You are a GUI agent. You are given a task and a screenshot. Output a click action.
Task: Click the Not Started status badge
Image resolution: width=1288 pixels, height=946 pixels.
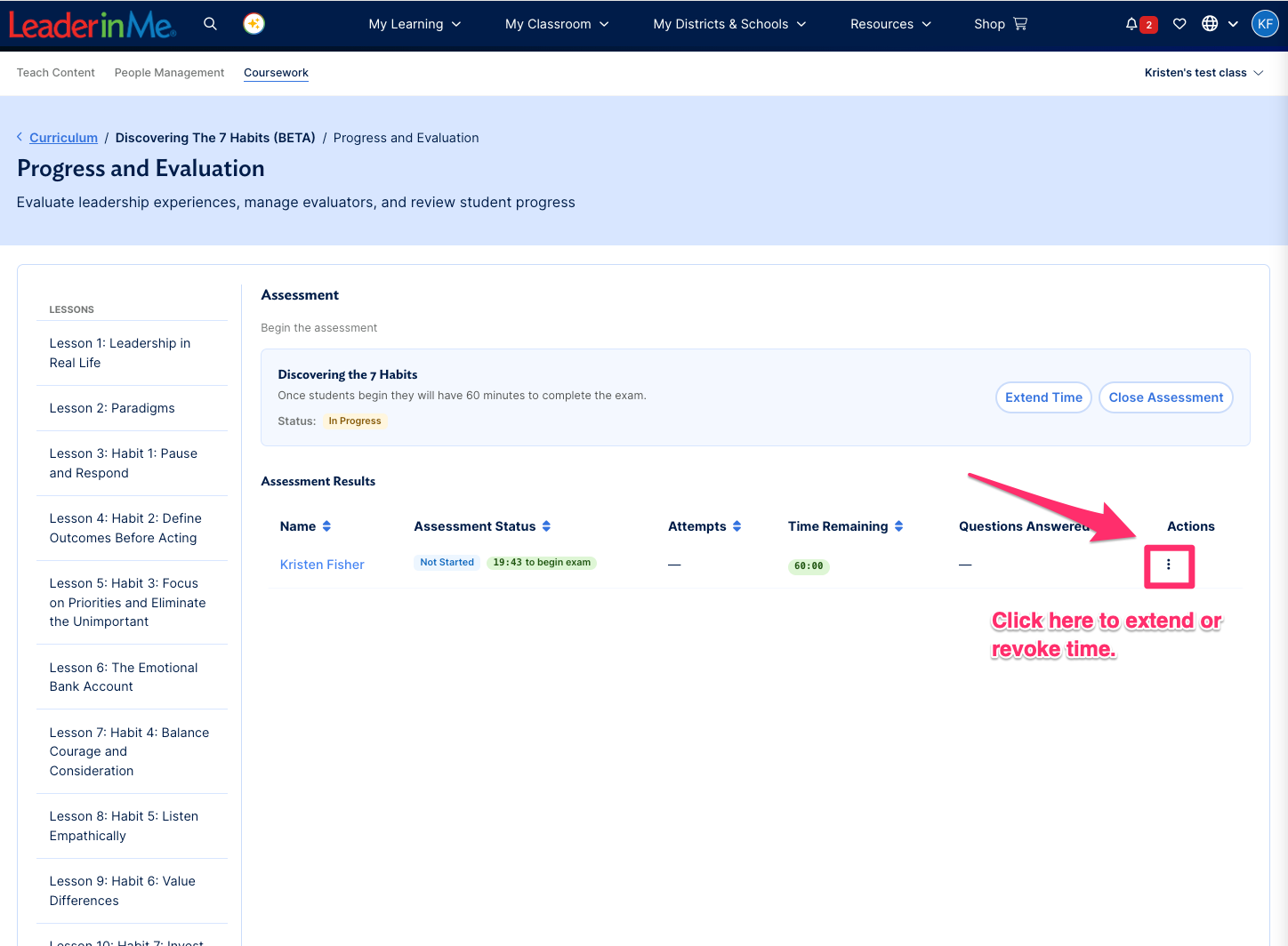pyautogui.click(x=447, y=563)
